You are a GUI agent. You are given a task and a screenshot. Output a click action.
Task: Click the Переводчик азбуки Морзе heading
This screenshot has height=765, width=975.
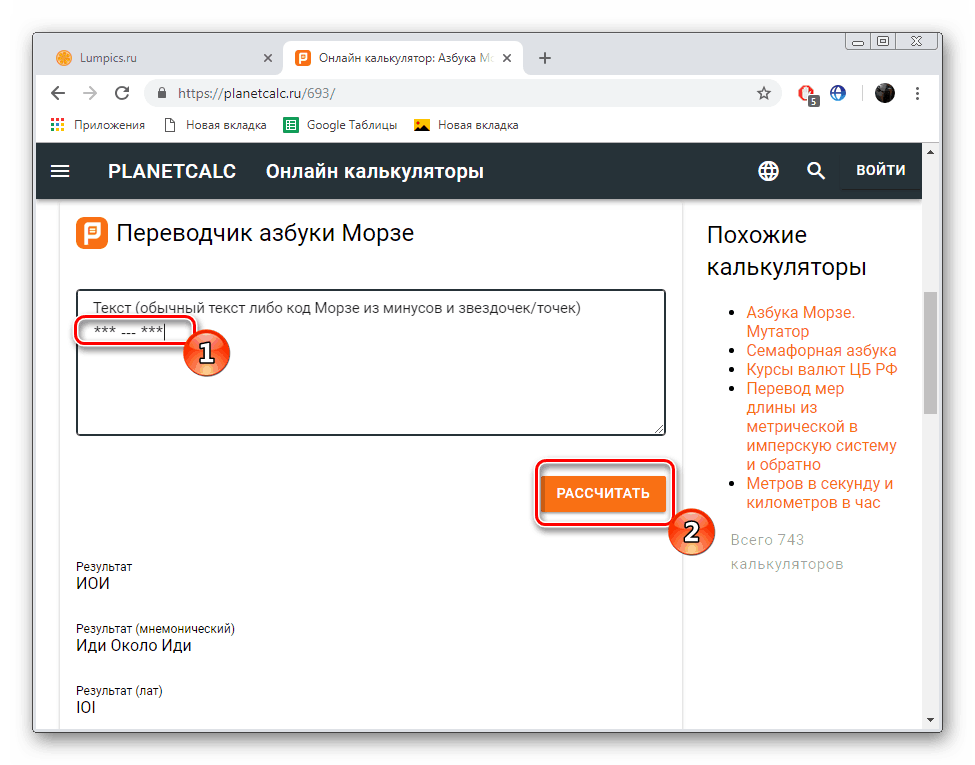coord(266,233)
